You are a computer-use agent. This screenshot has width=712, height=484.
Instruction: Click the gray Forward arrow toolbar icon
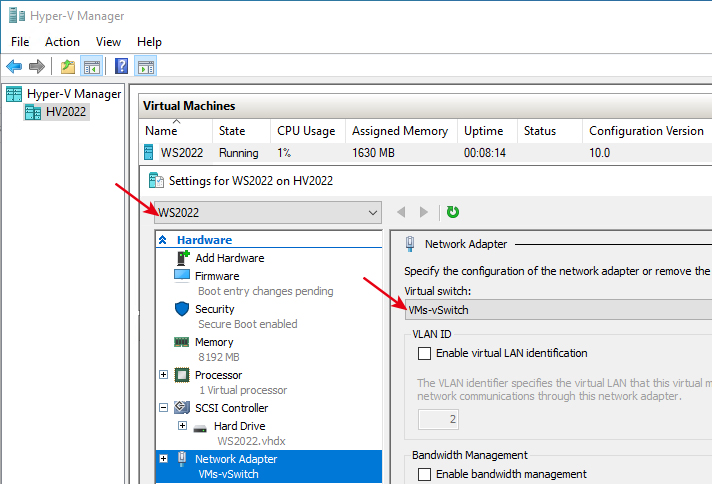point(37,67)
